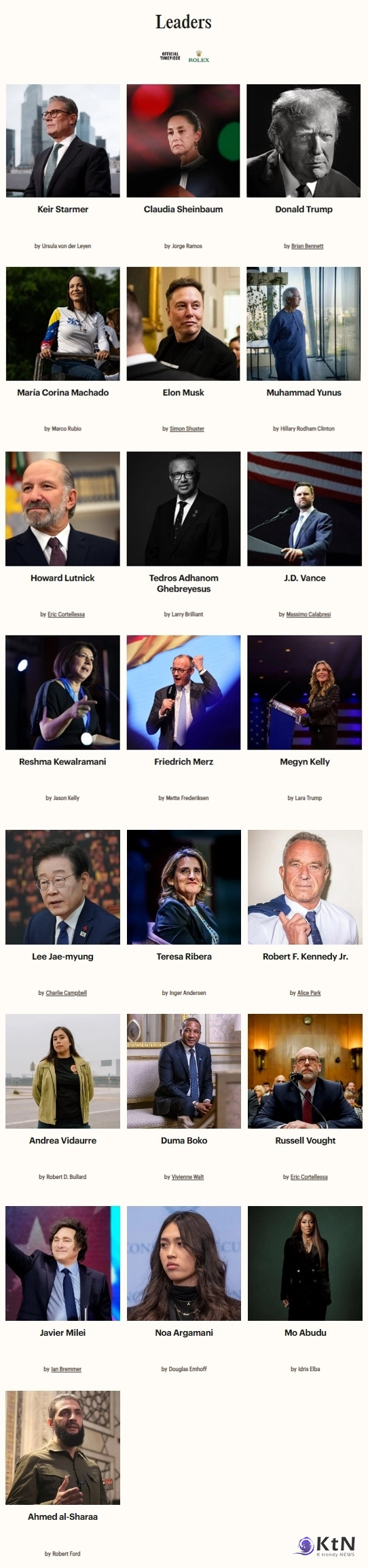Open the photo above Javier Milei's name
This screenshot has width=368, height=1568.
click(62, 1263)
